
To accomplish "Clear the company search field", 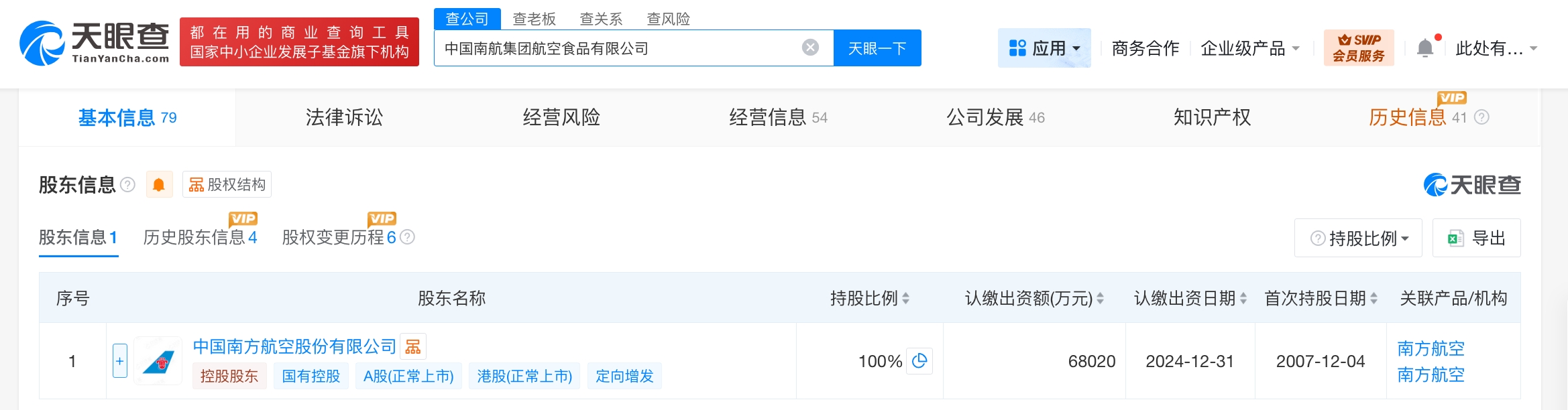I will 810,48.
